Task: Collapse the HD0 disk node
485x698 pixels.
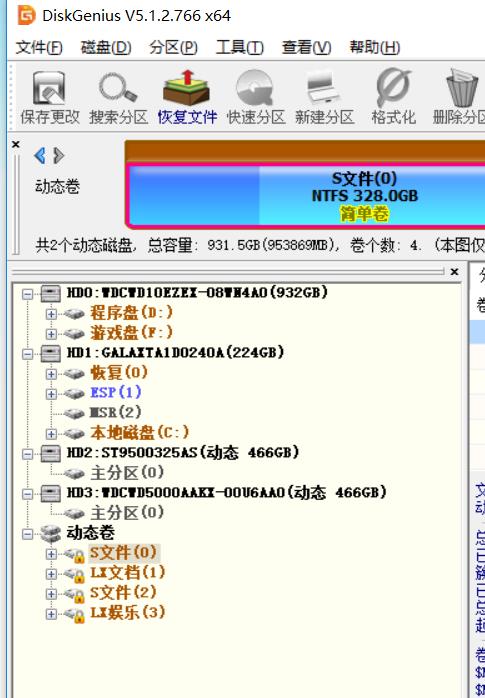Action: 28,294
